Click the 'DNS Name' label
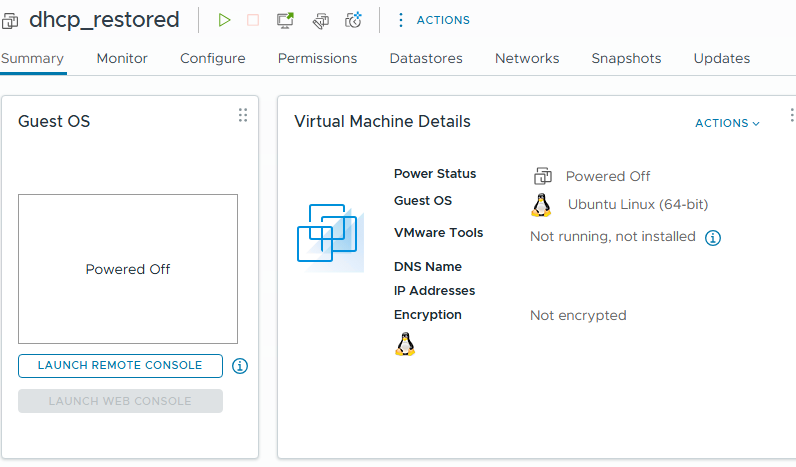The width and height of the screenshot is (796, 467). 428,266
